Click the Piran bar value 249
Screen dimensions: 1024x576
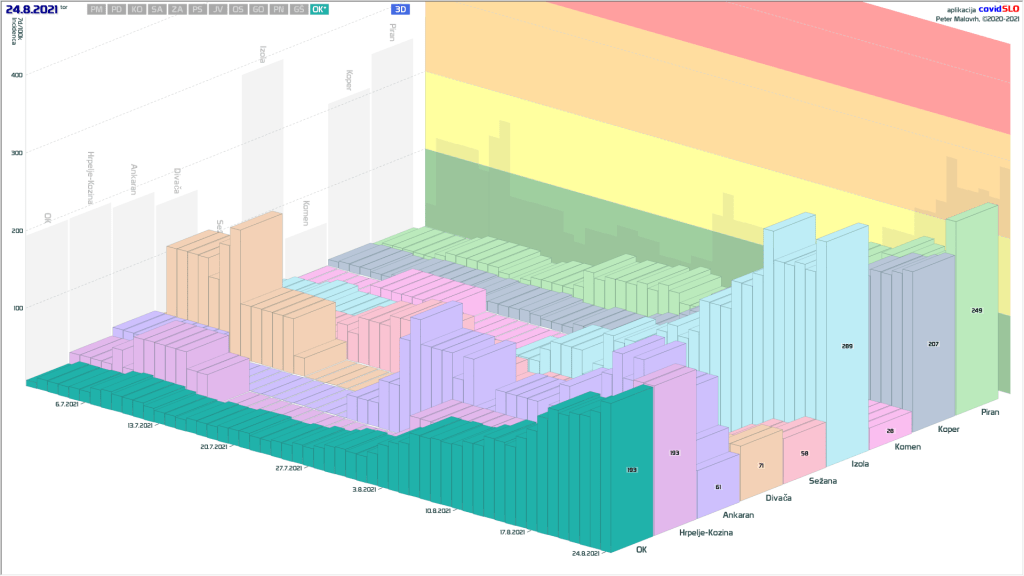[976, 311]
